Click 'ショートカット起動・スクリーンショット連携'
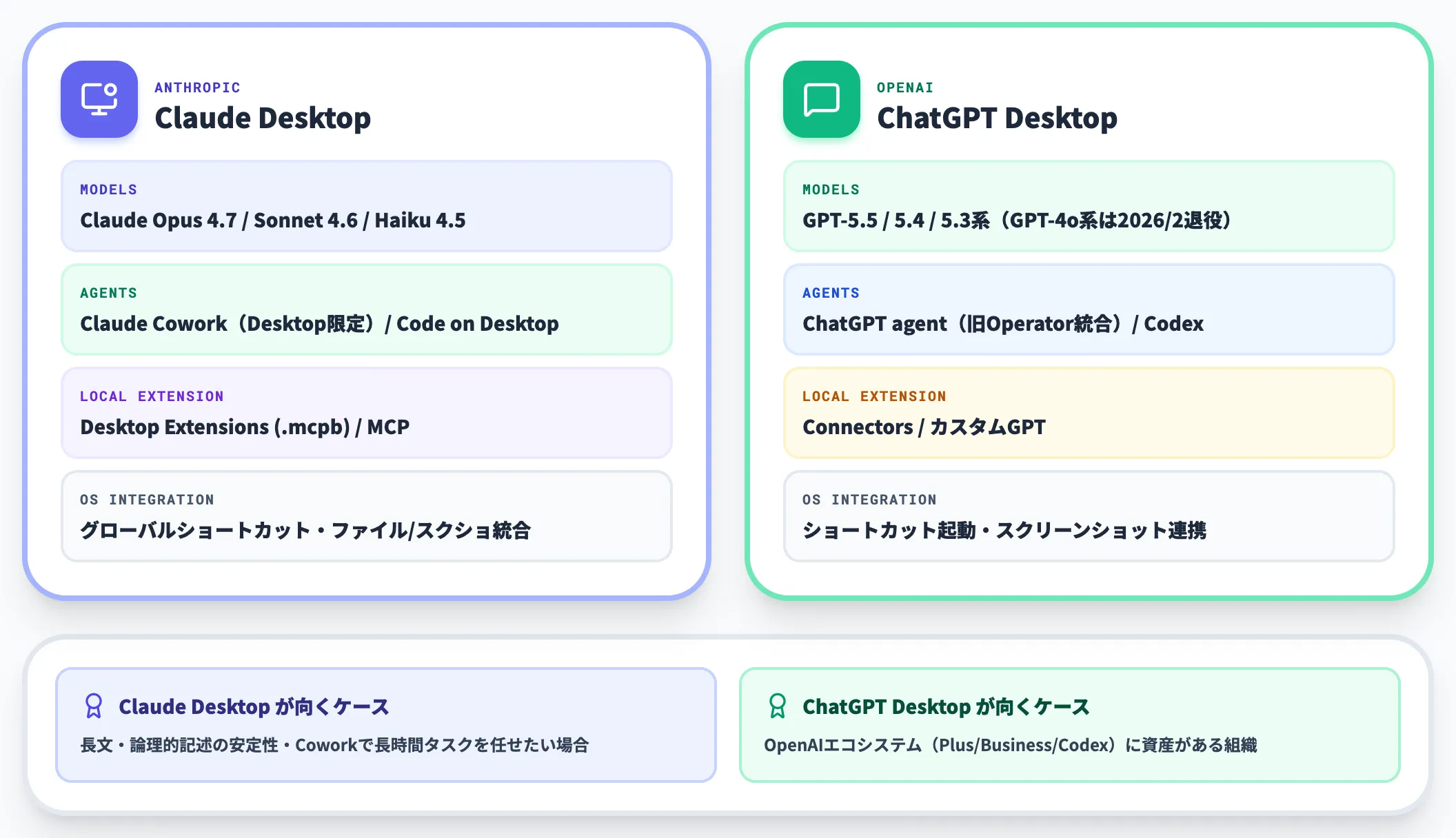Screen dimensions: 1456x838 (1004, 531)
